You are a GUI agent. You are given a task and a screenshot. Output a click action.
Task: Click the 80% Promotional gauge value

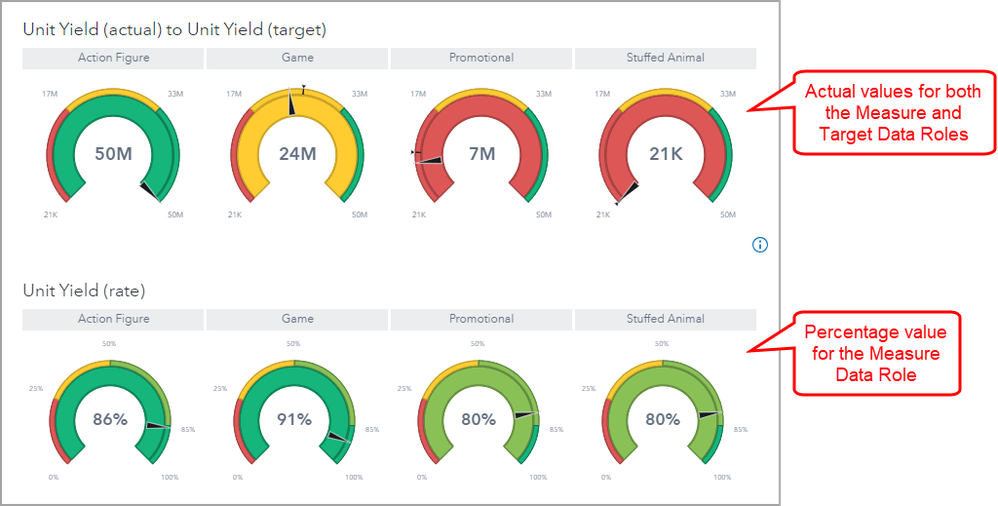[x=479, y=419]
